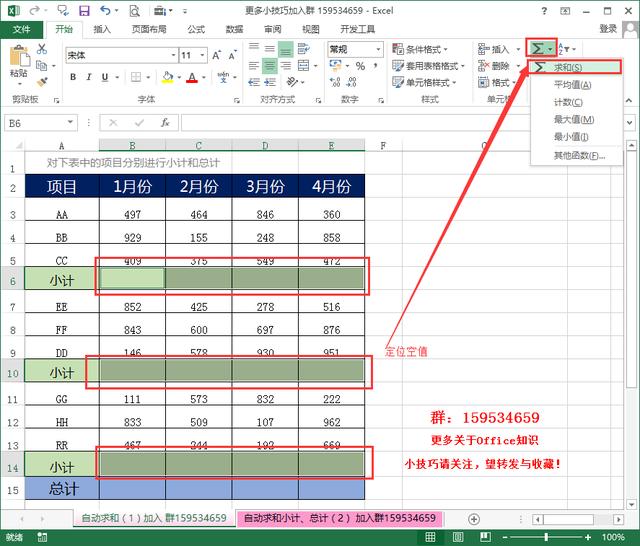Toggle Italic formatting
Viewport: 640px width, 546px height.
click(x=89, y=77)
